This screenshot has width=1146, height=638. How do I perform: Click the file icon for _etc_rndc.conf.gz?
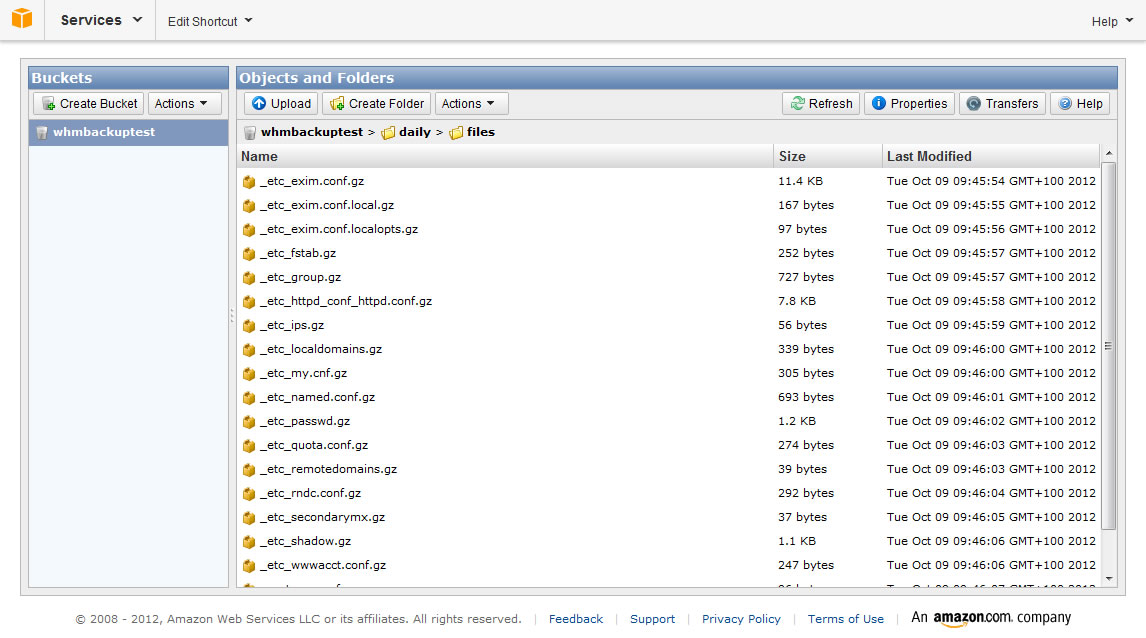coord(249,493)
